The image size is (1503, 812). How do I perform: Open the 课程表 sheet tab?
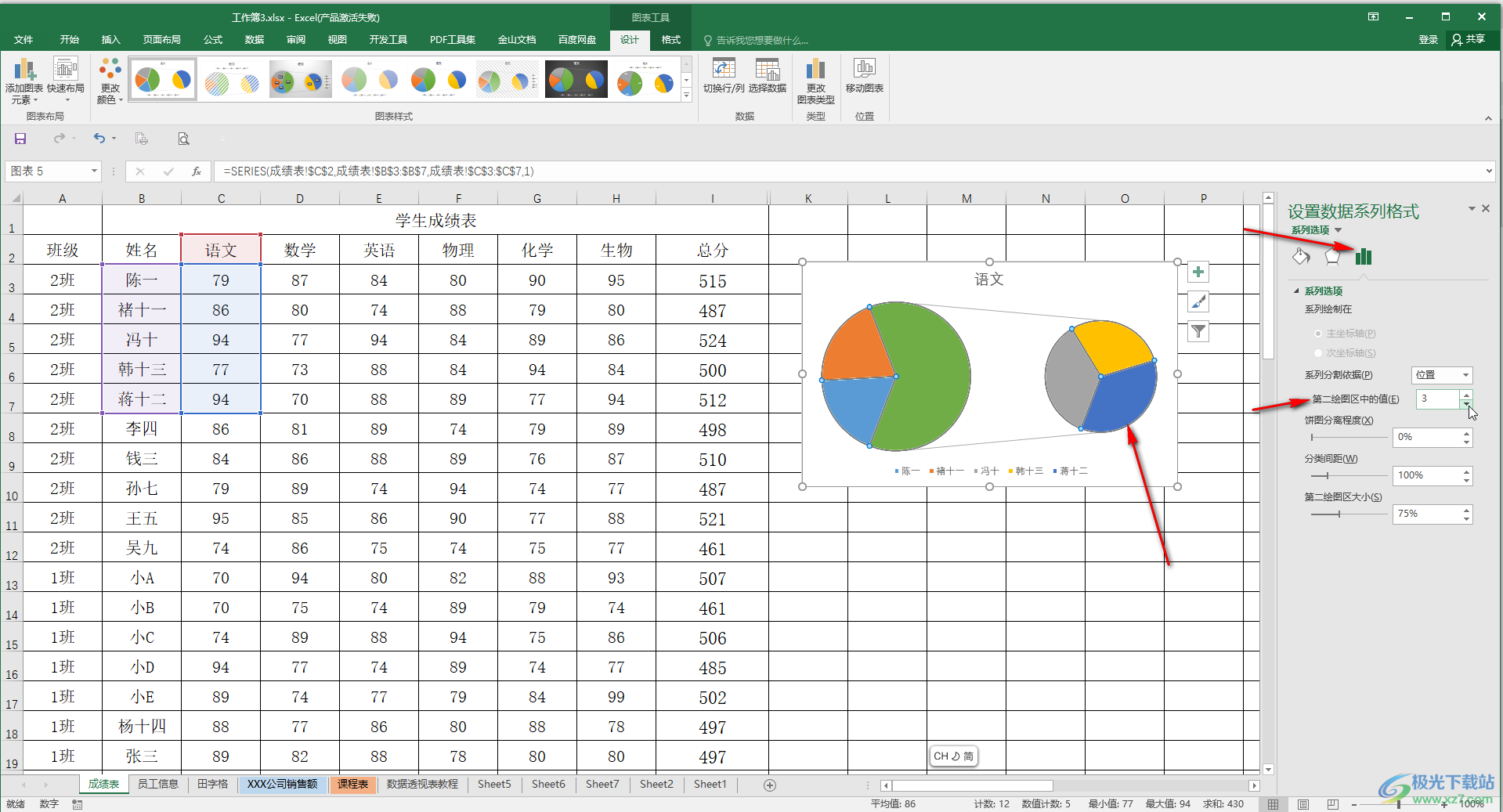coord(353,785)
